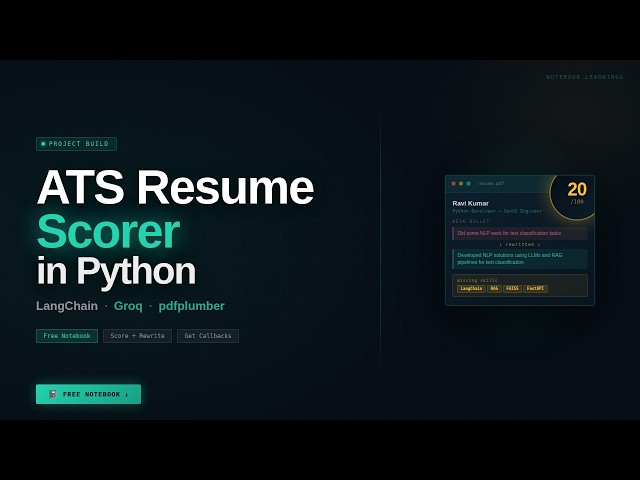Click the Free Notebook tag
This screenshot has width=640, height=480.
click(x=67, y=336)
